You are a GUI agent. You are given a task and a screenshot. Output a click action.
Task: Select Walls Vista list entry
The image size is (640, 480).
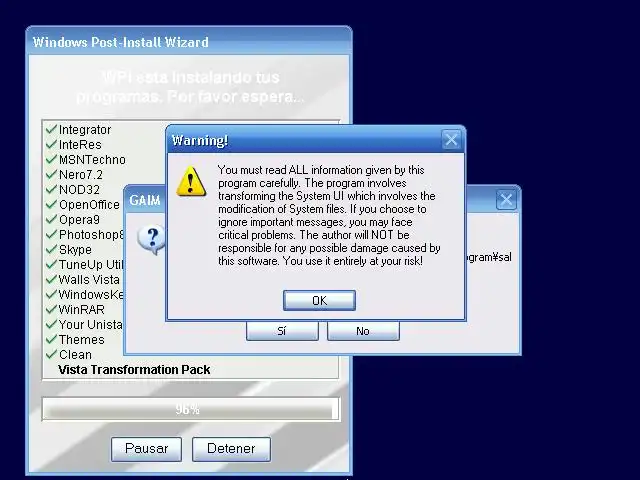click(x=89, y=280)
